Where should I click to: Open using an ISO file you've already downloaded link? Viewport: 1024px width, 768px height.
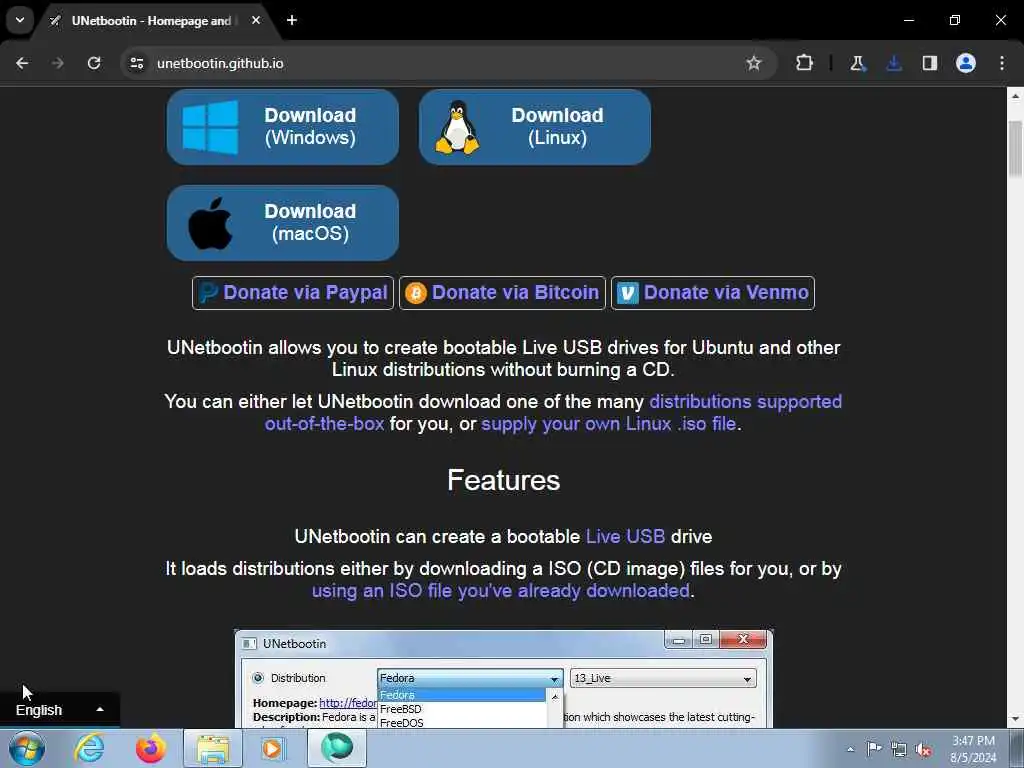point(500,591)
